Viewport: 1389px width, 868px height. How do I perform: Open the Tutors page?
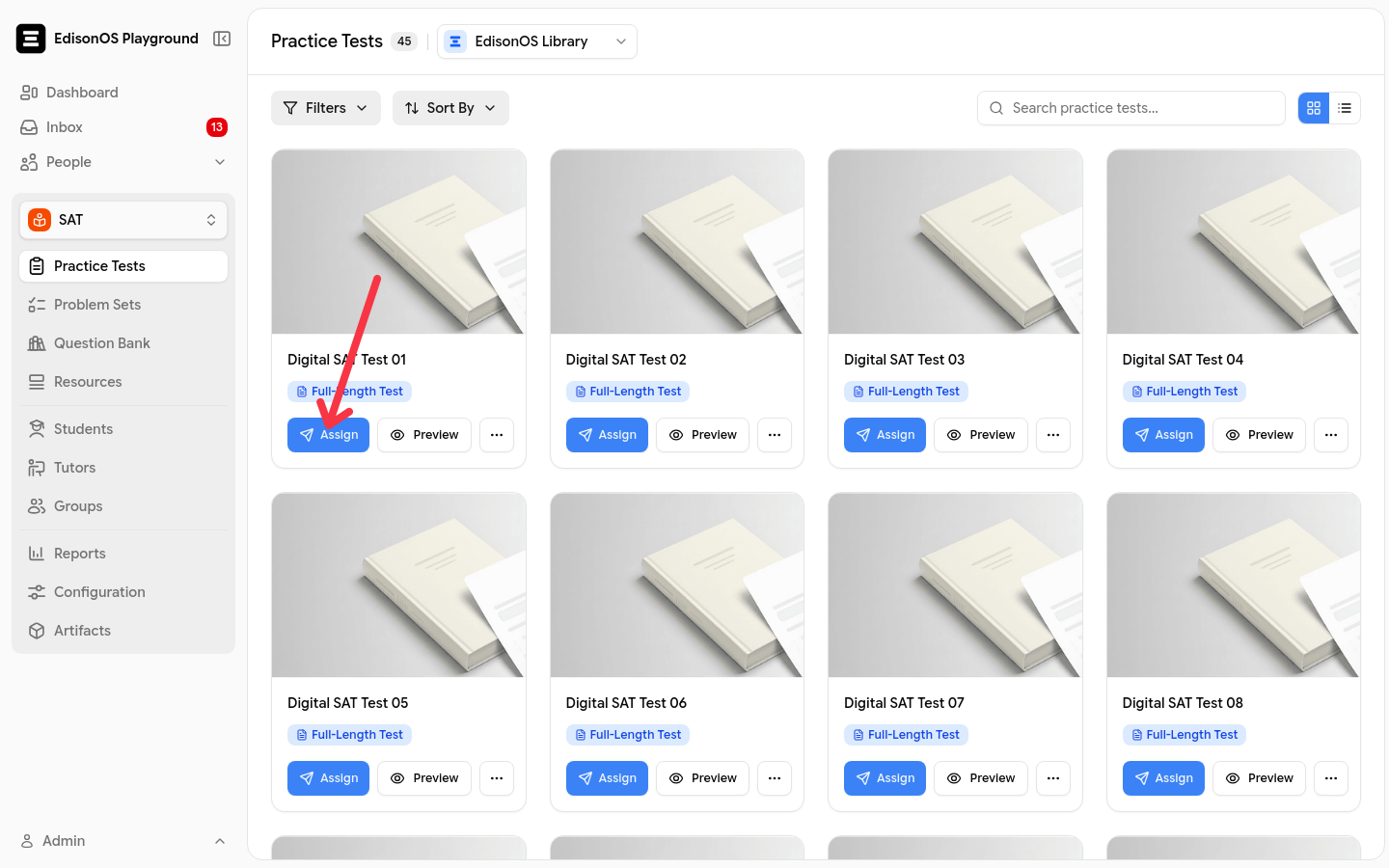(x=123, y=468)
